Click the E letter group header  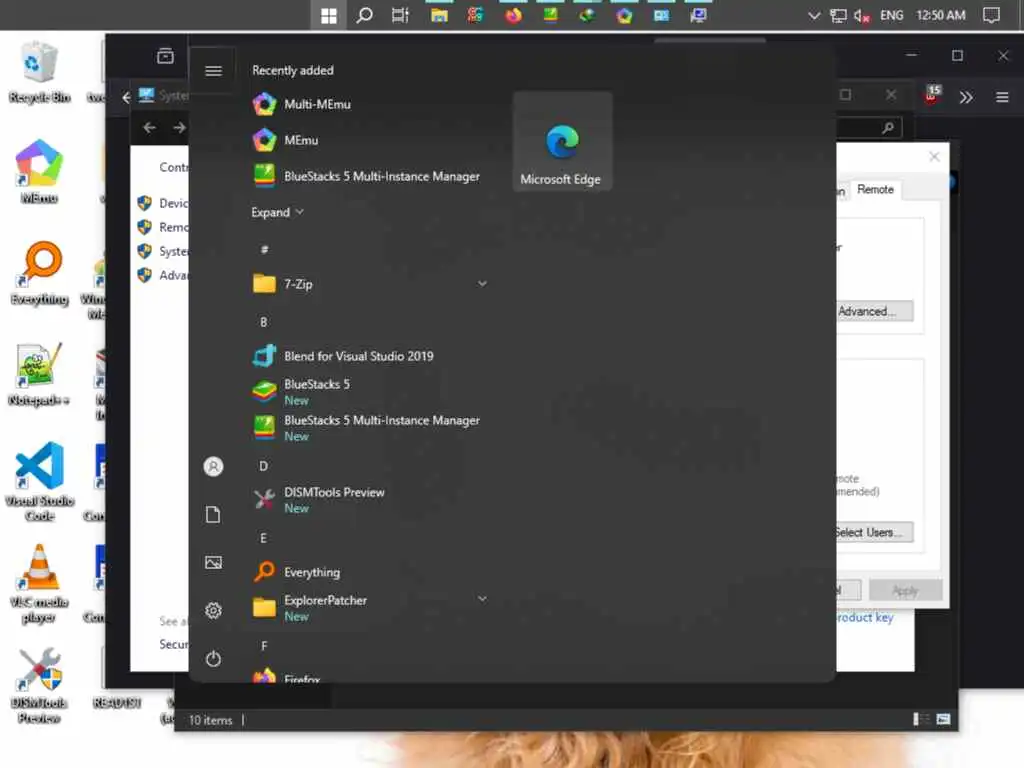tap(263, 538)
